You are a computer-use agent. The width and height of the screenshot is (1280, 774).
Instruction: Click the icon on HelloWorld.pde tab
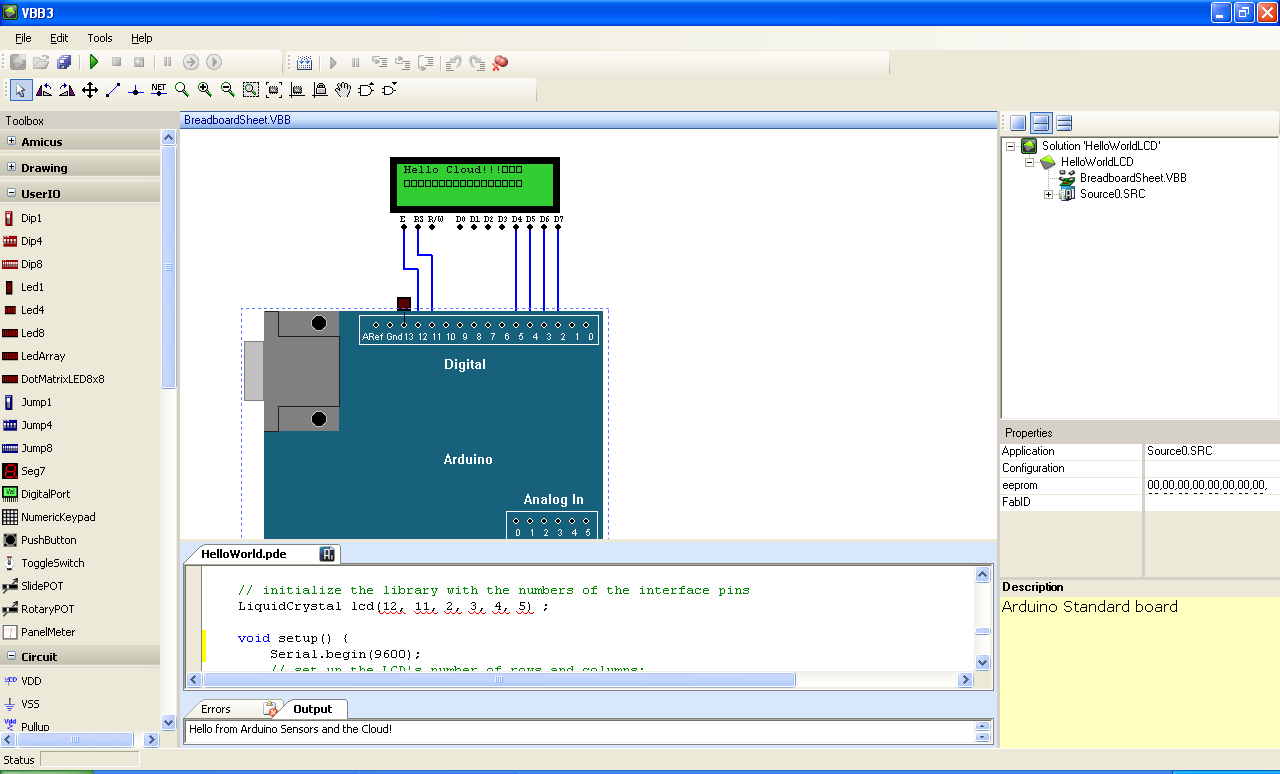coord(327,554)
